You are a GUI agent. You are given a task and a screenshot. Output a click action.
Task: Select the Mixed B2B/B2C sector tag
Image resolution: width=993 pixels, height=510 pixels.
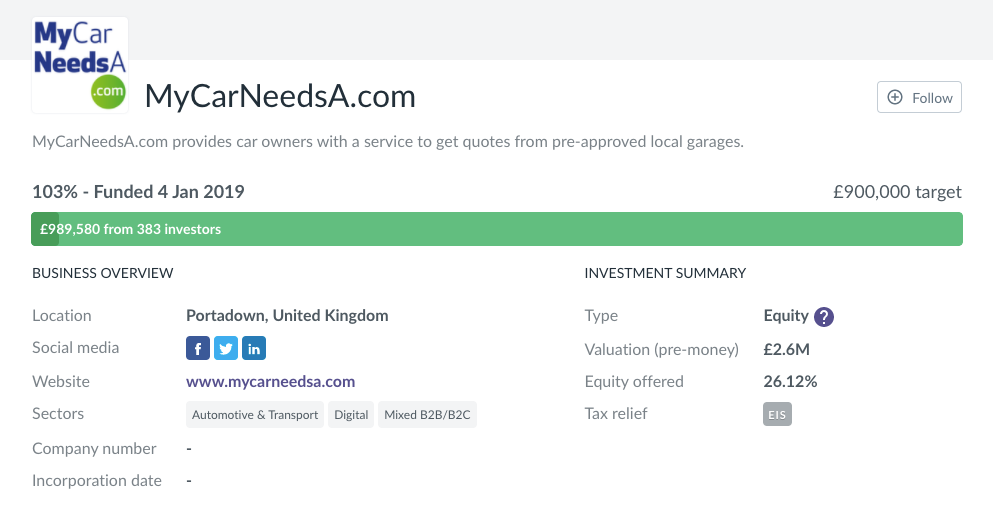pyautogui.click(x=427, y=415)
